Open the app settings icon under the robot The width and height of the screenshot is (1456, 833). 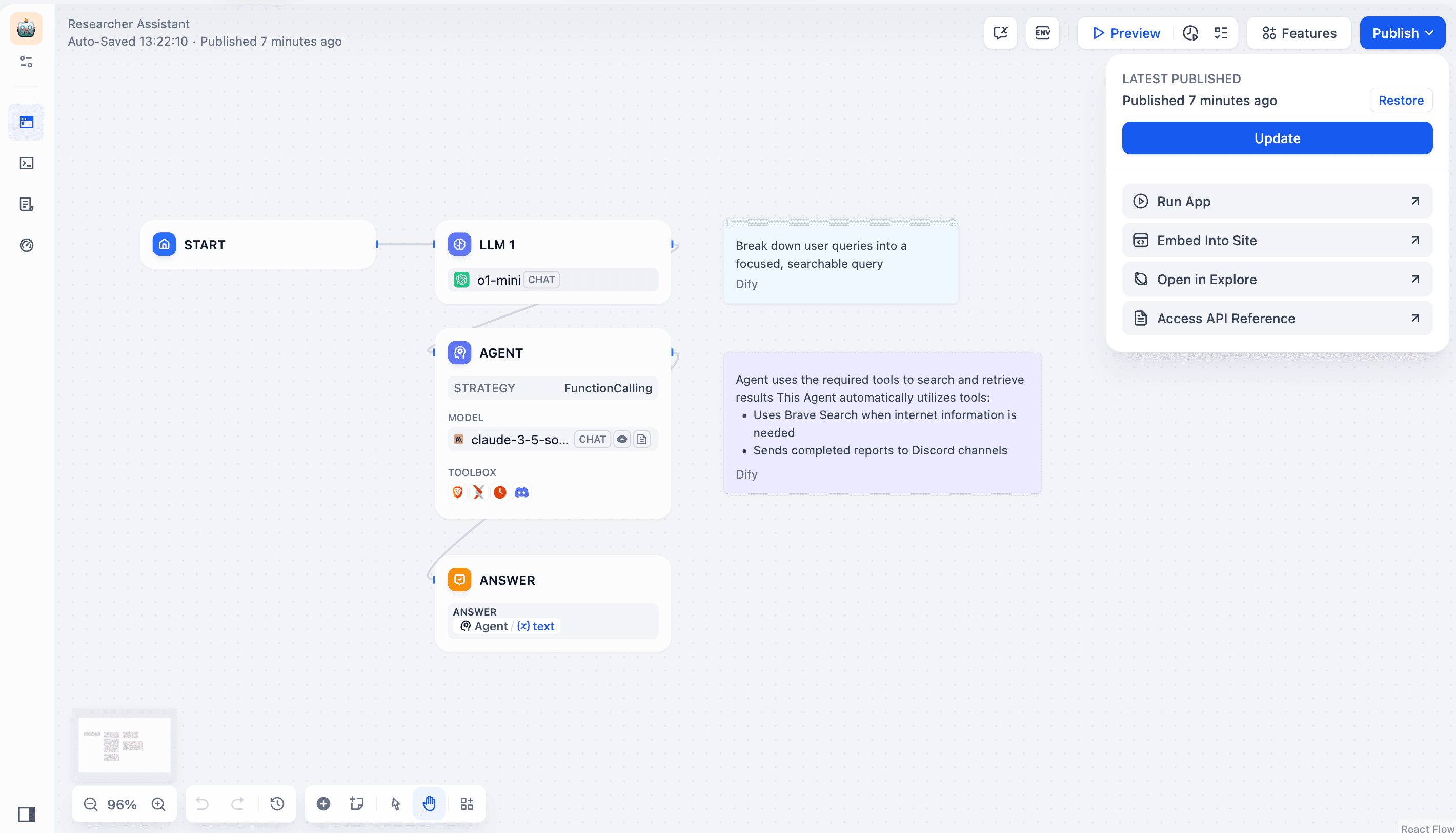(x=26, y=62)
